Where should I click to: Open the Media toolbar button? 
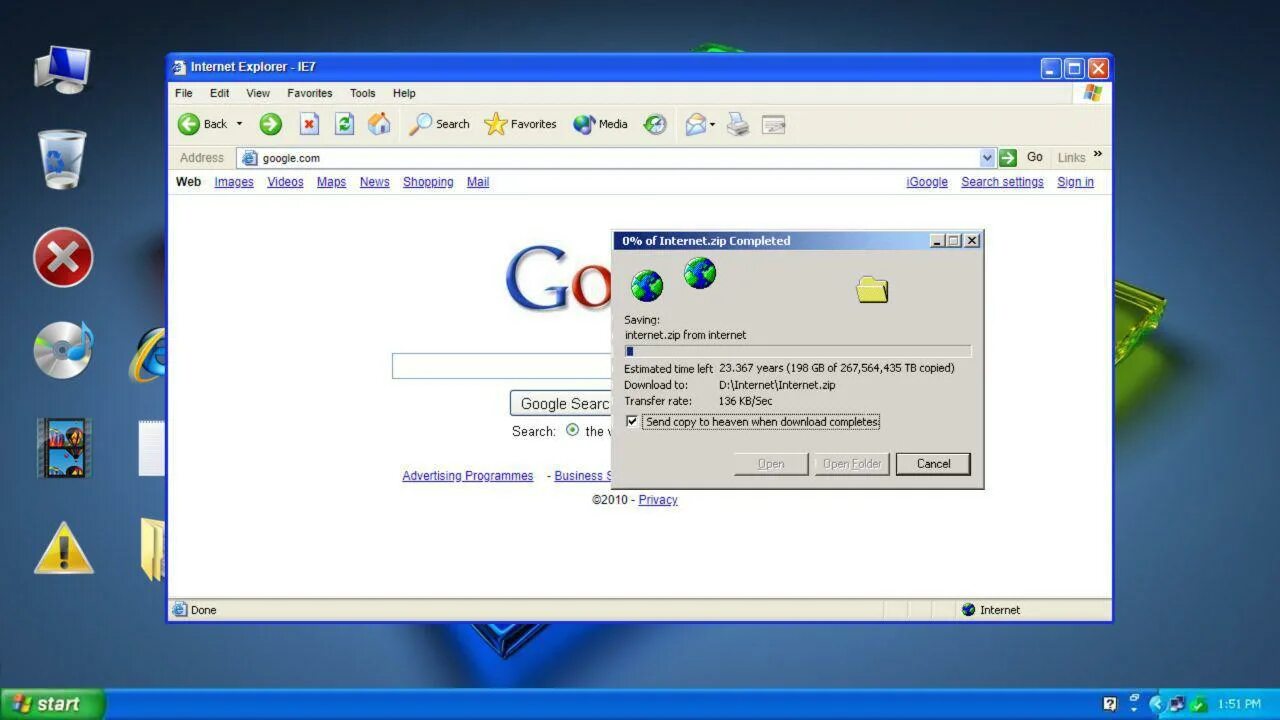[600, 124]
